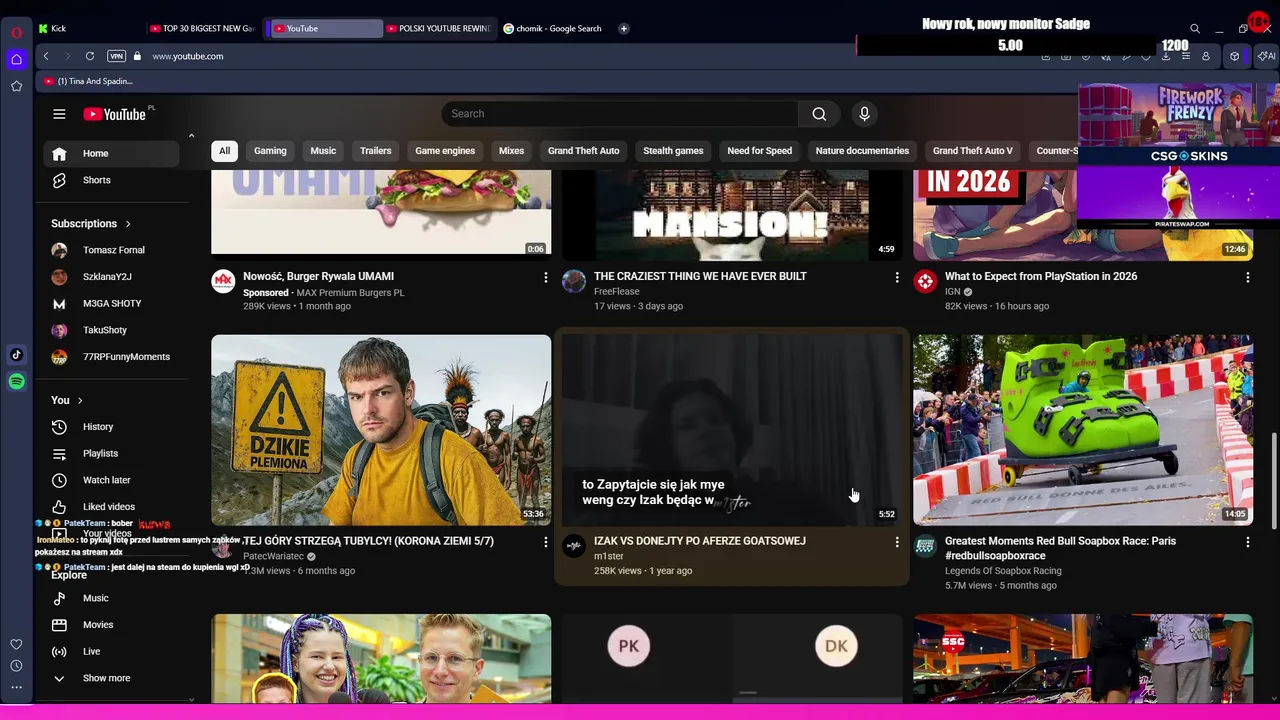Open the M3GA SHOTY subscription
Image resolution: width=1280 pixels, height=720 pixels.
pyautogui.click(x=111, y=304)
